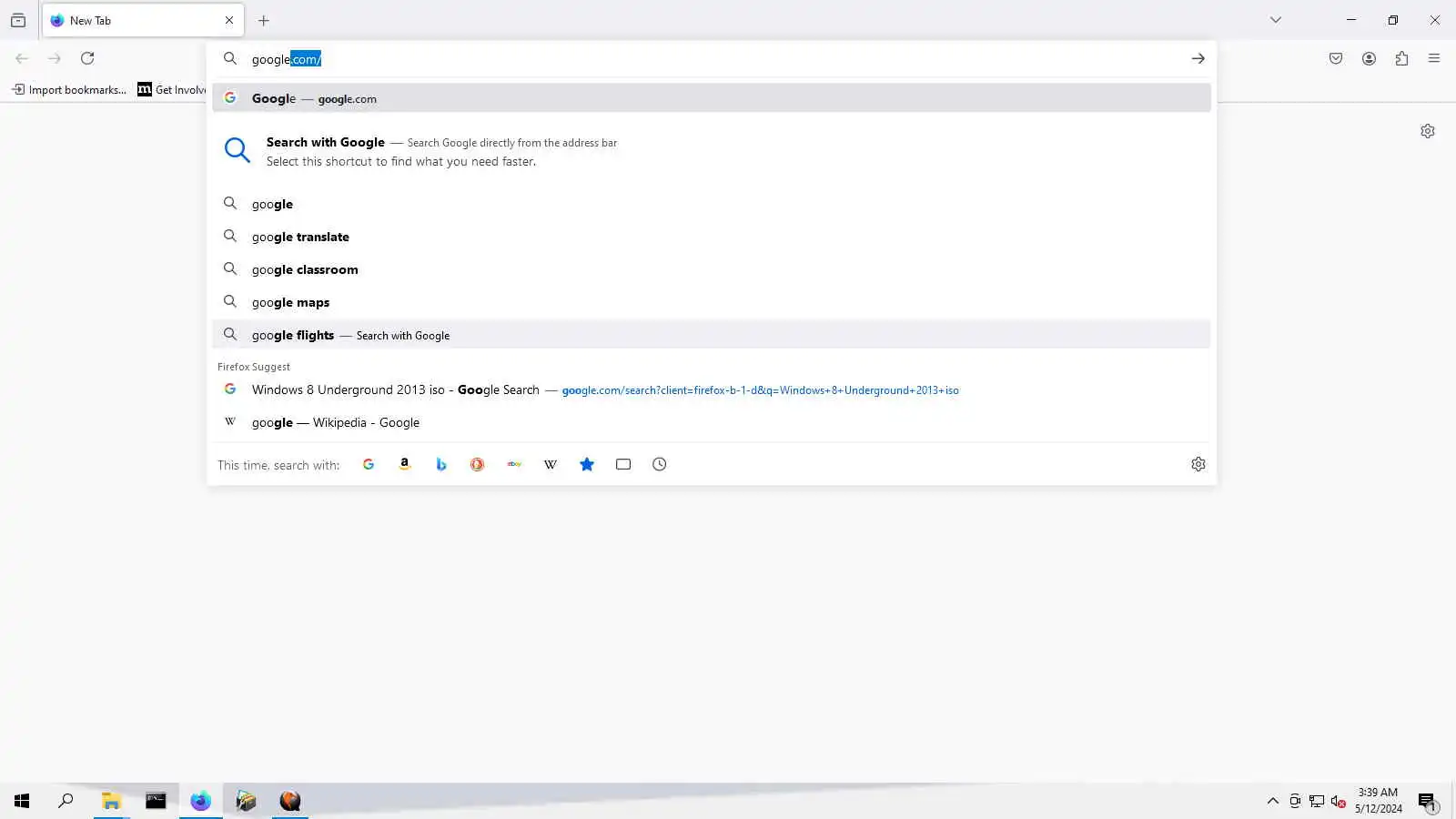Open the google — Wikipedia suggestion
Viewport: 1456px width, 819px height.
[x=712, y=422]
